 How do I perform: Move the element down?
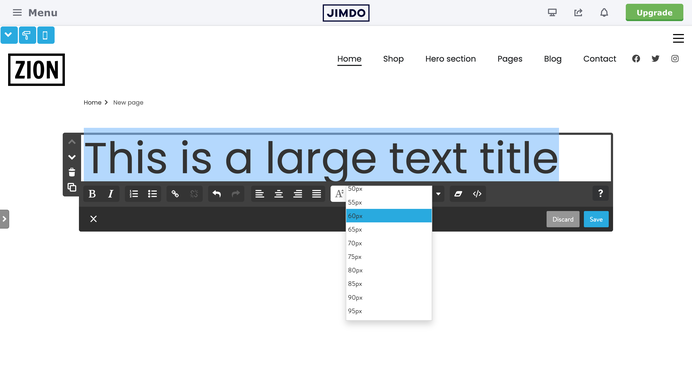point(72,157)
